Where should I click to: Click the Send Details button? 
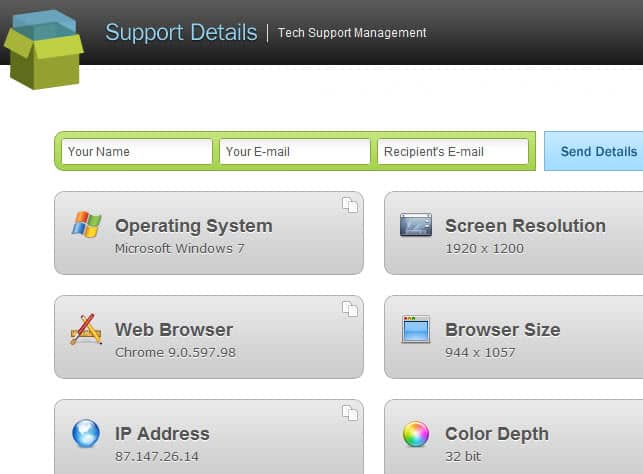point(594,151)
